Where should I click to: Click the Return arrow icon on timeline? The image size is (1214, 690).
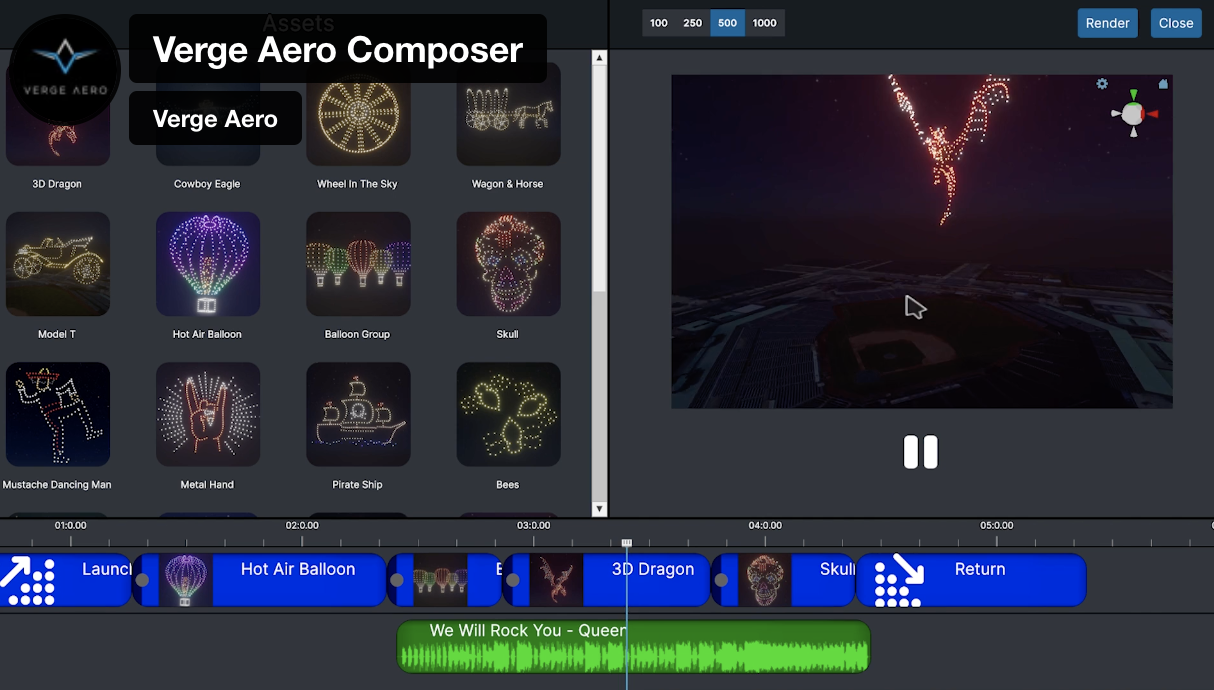pos(898,580)
